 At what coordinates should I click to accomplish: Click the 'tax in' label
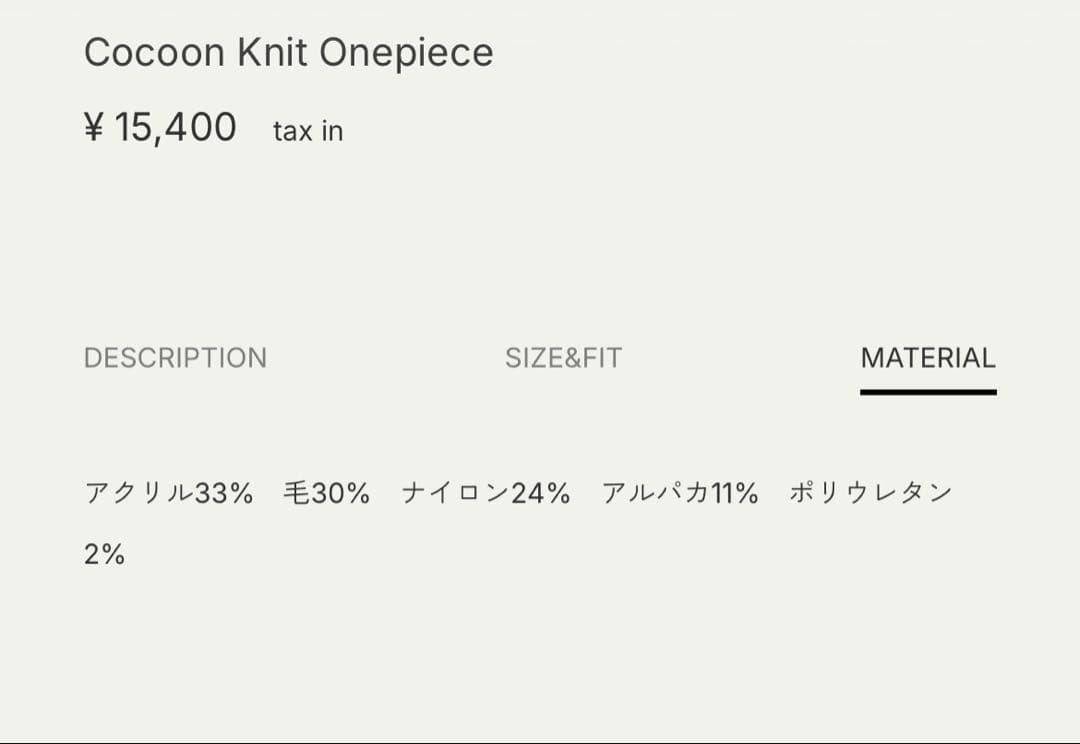pyautogui.click(x=307, y=130)
